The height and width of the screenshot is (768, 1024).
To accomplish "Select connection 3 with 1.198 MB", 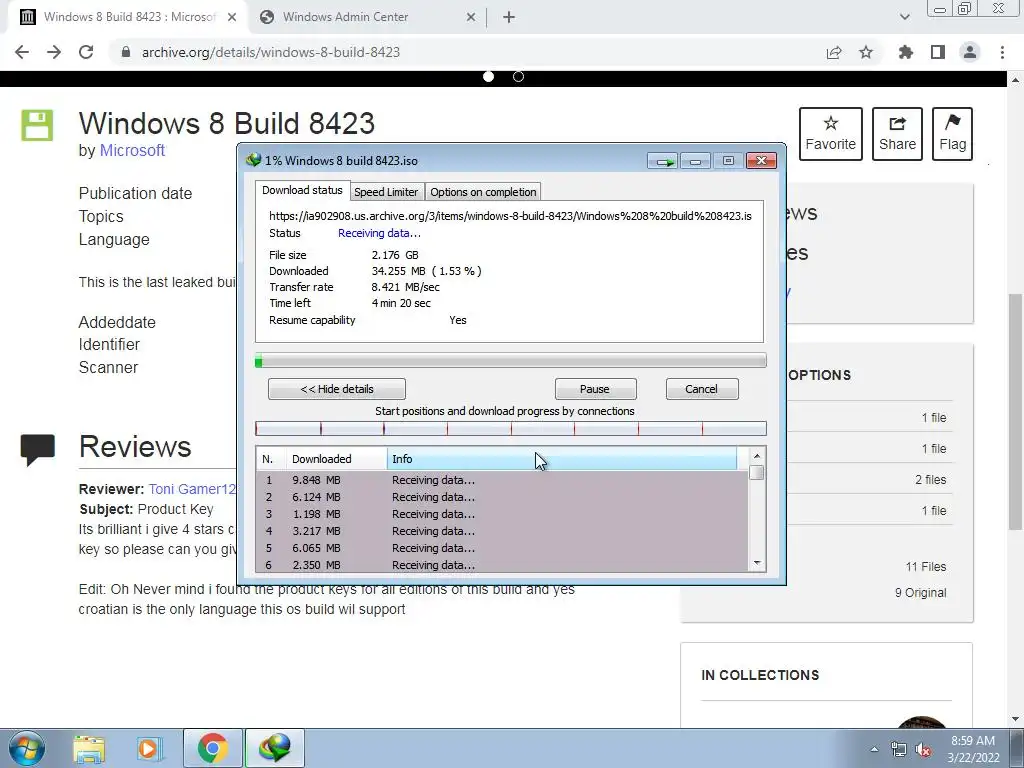I will [x=502, y=514].
